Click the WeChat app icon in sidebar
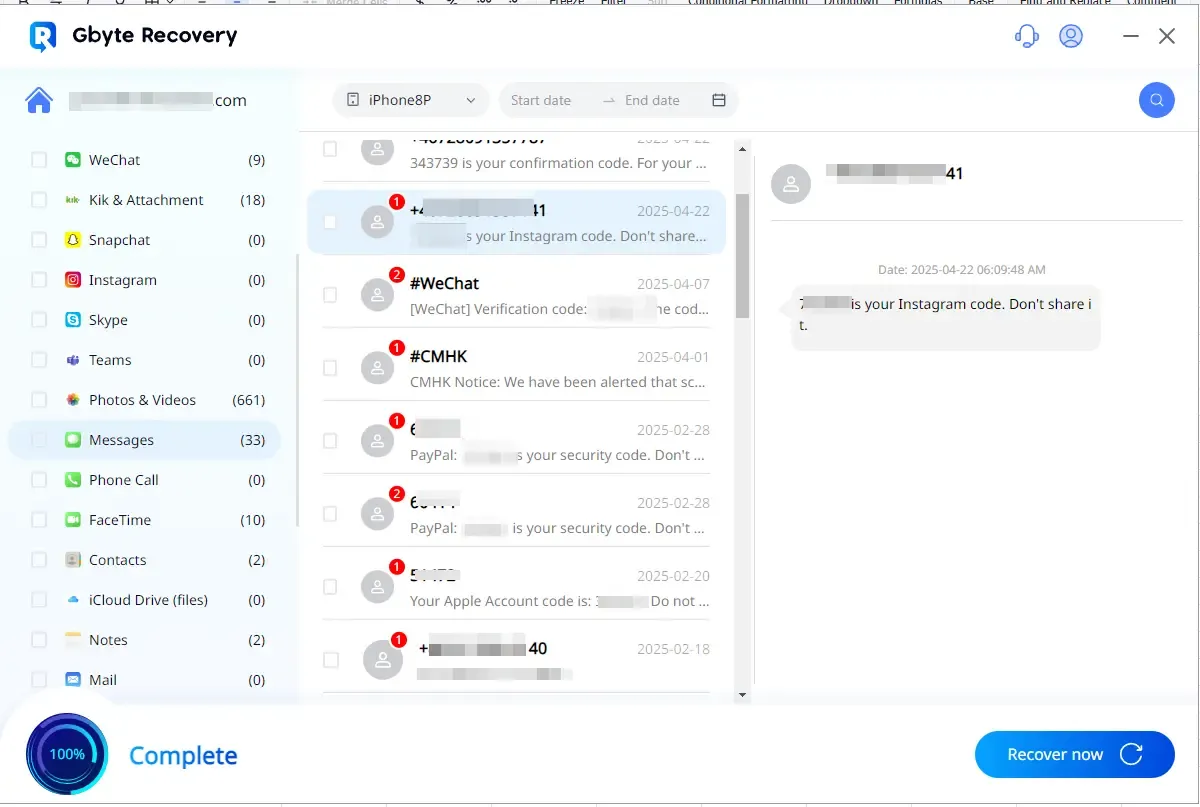This screenshot has width=1200, height=807. tap(73, 160)
